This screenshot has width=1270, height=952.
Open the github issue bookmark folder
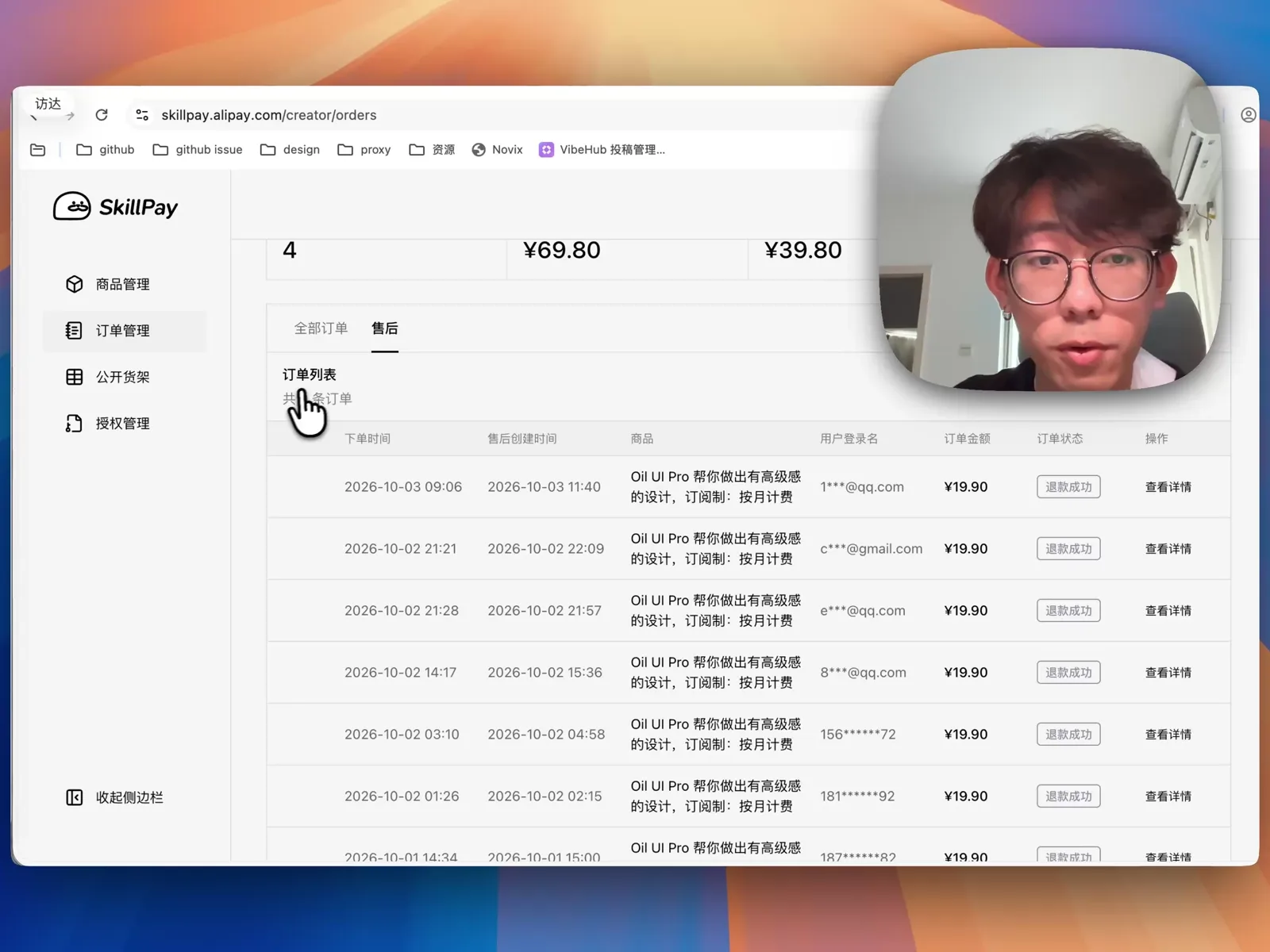point(198,149)
